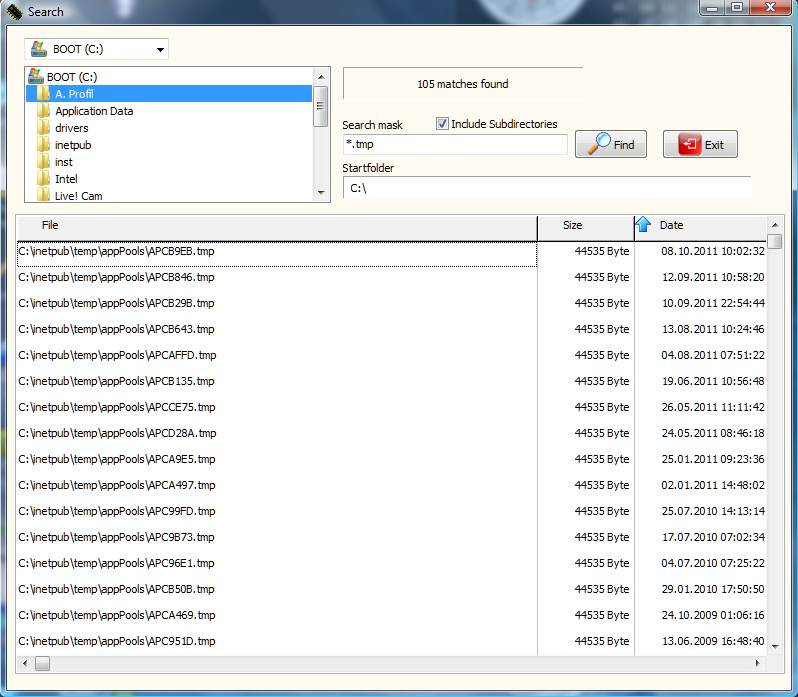The width and height of the screenshot is (798, 697).
Task: Click the Application Data folder icon
Action: [x=44, y=111]
